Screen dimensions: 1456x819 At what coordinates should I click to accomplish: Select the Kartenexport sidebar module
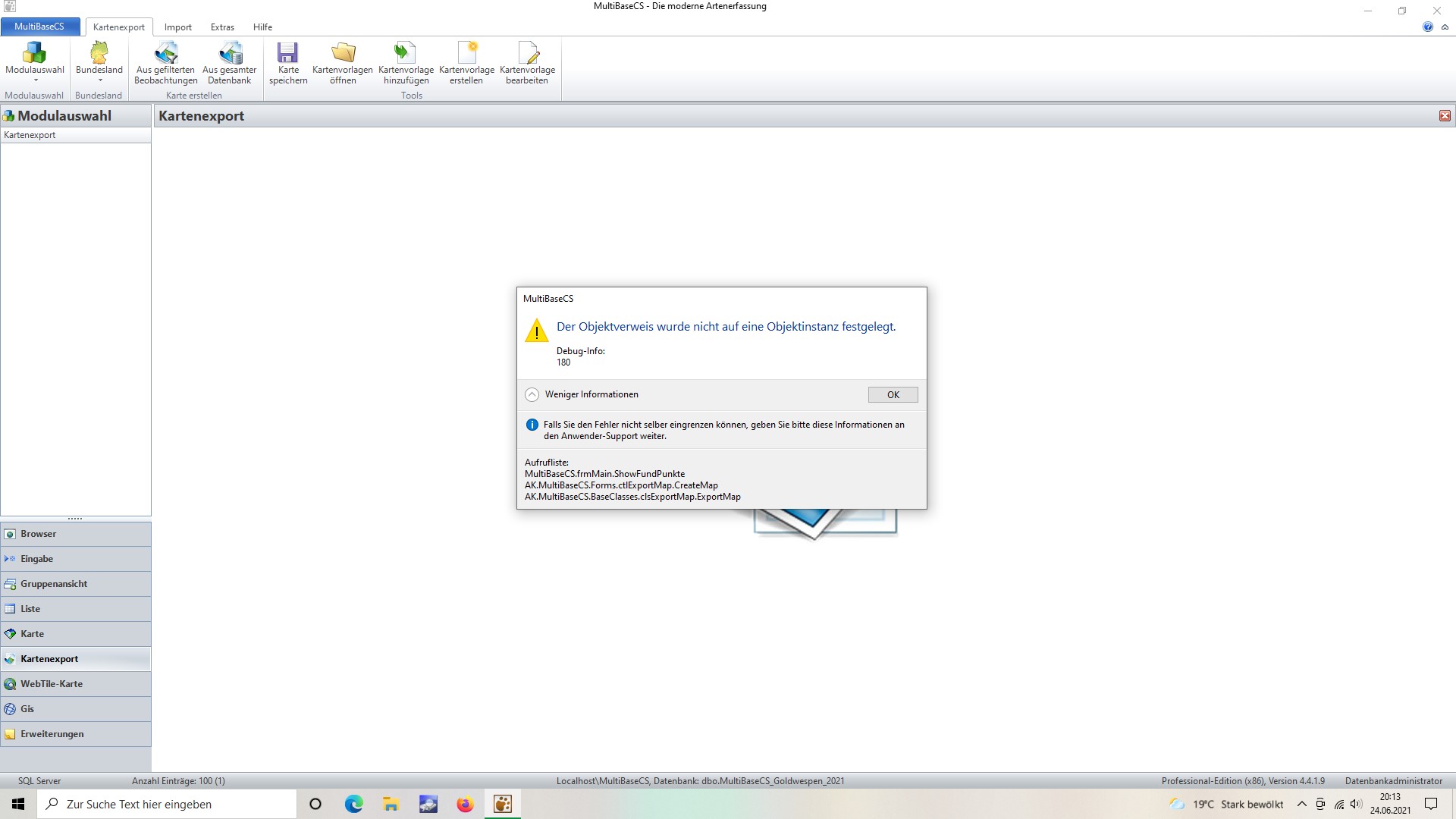pos(76,659)
